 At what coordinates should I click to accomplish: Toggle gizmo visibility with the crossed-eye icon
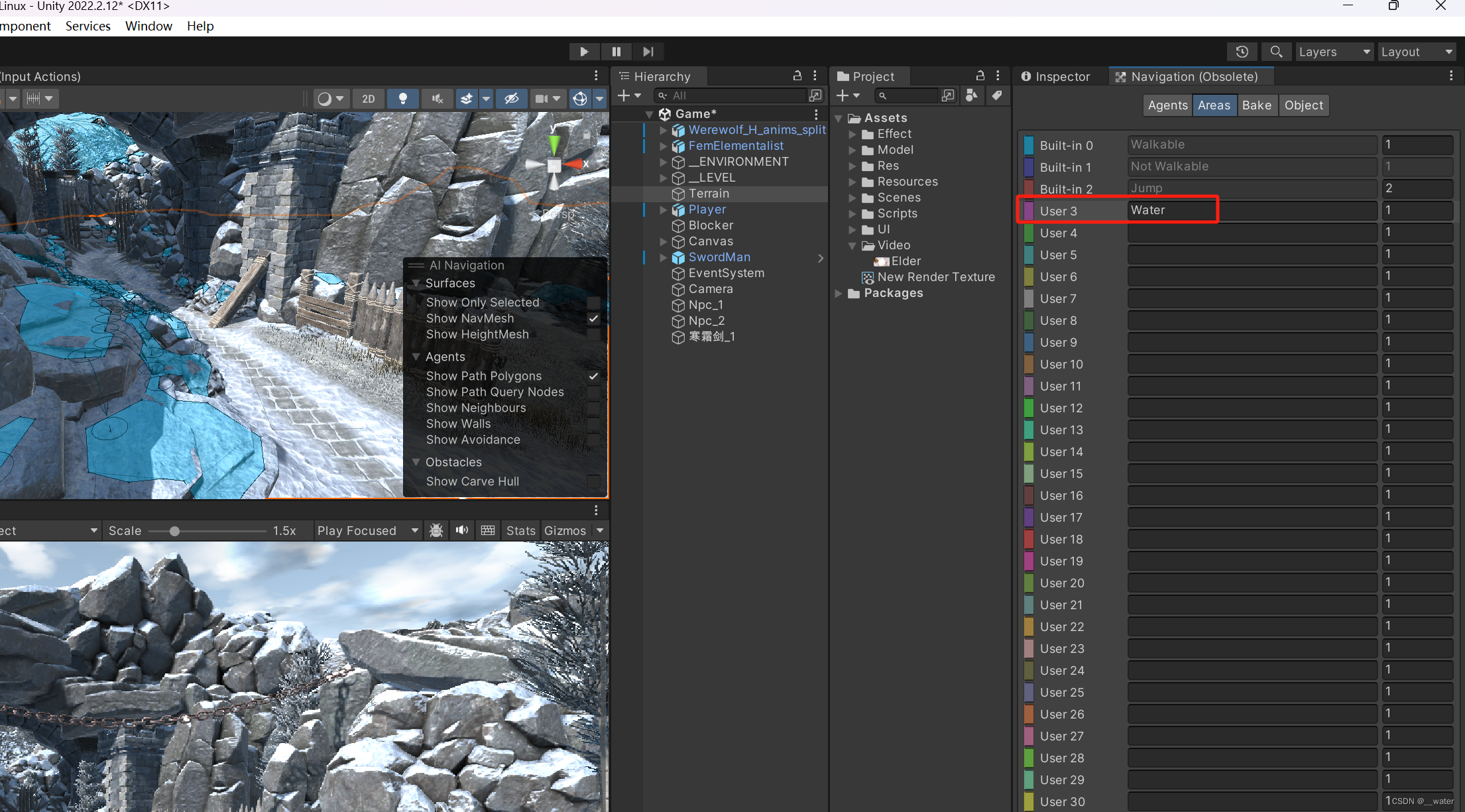pyautogui.click(x=512, y=98)
